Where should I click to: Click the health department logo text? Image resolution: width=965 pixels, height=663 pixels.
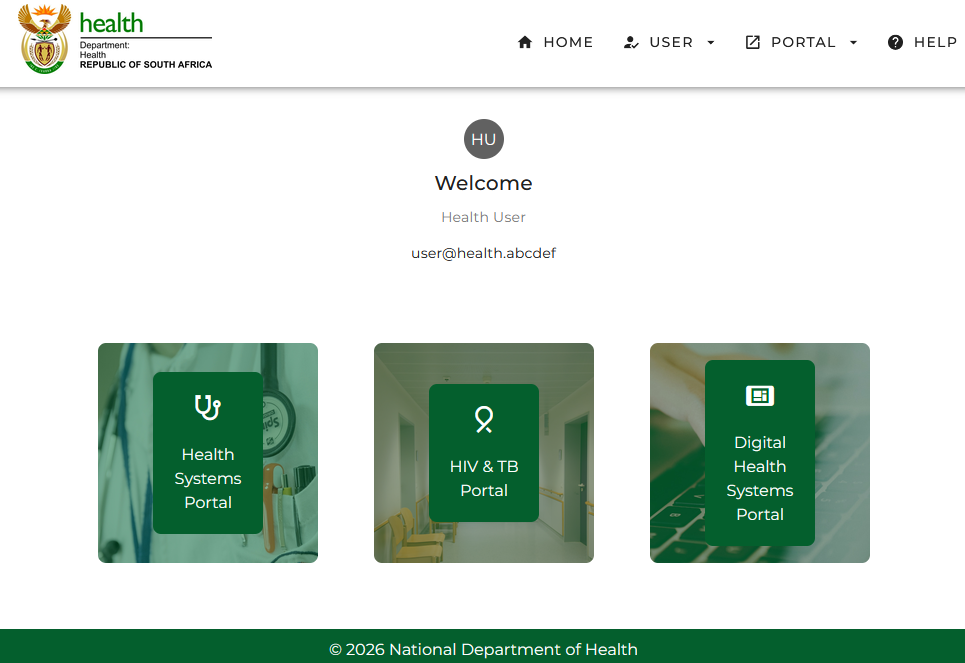point(111,23)
